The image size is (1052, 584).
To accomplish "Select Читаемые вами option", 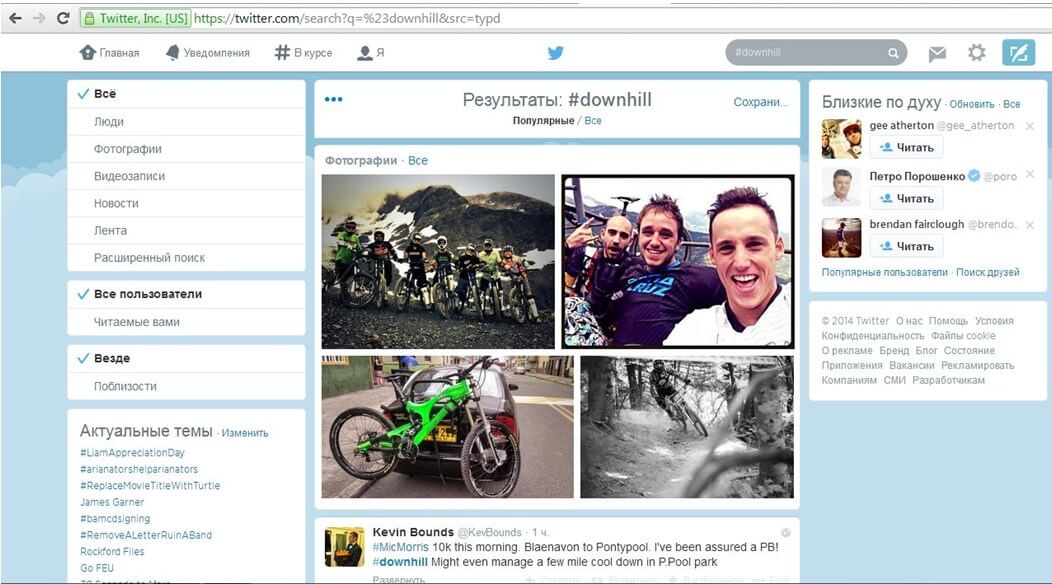I will (x=187, y=322).
